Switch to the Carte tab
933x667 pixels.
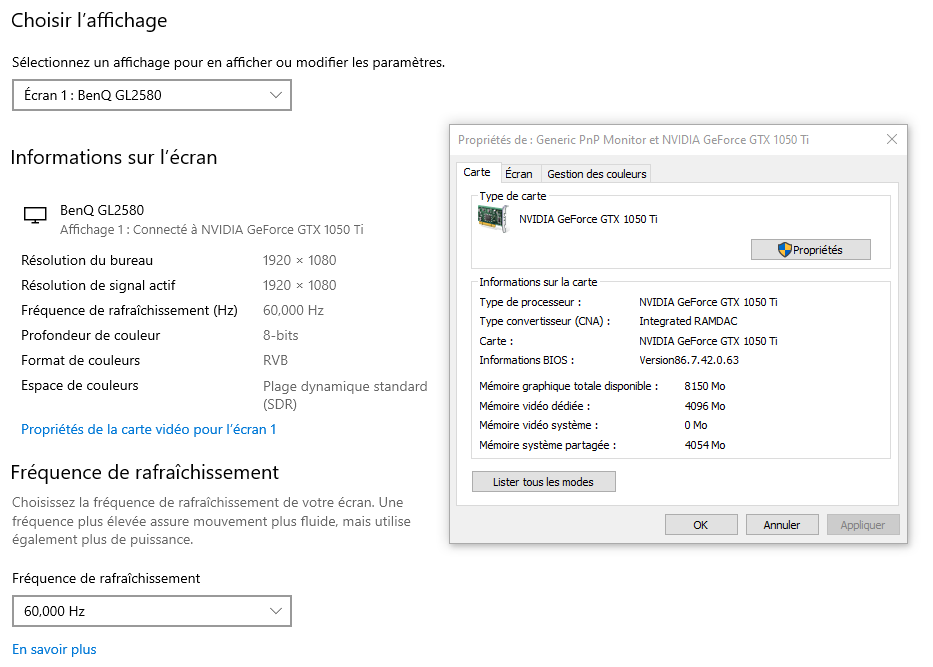pyautogui.click(x=477, y=173)
